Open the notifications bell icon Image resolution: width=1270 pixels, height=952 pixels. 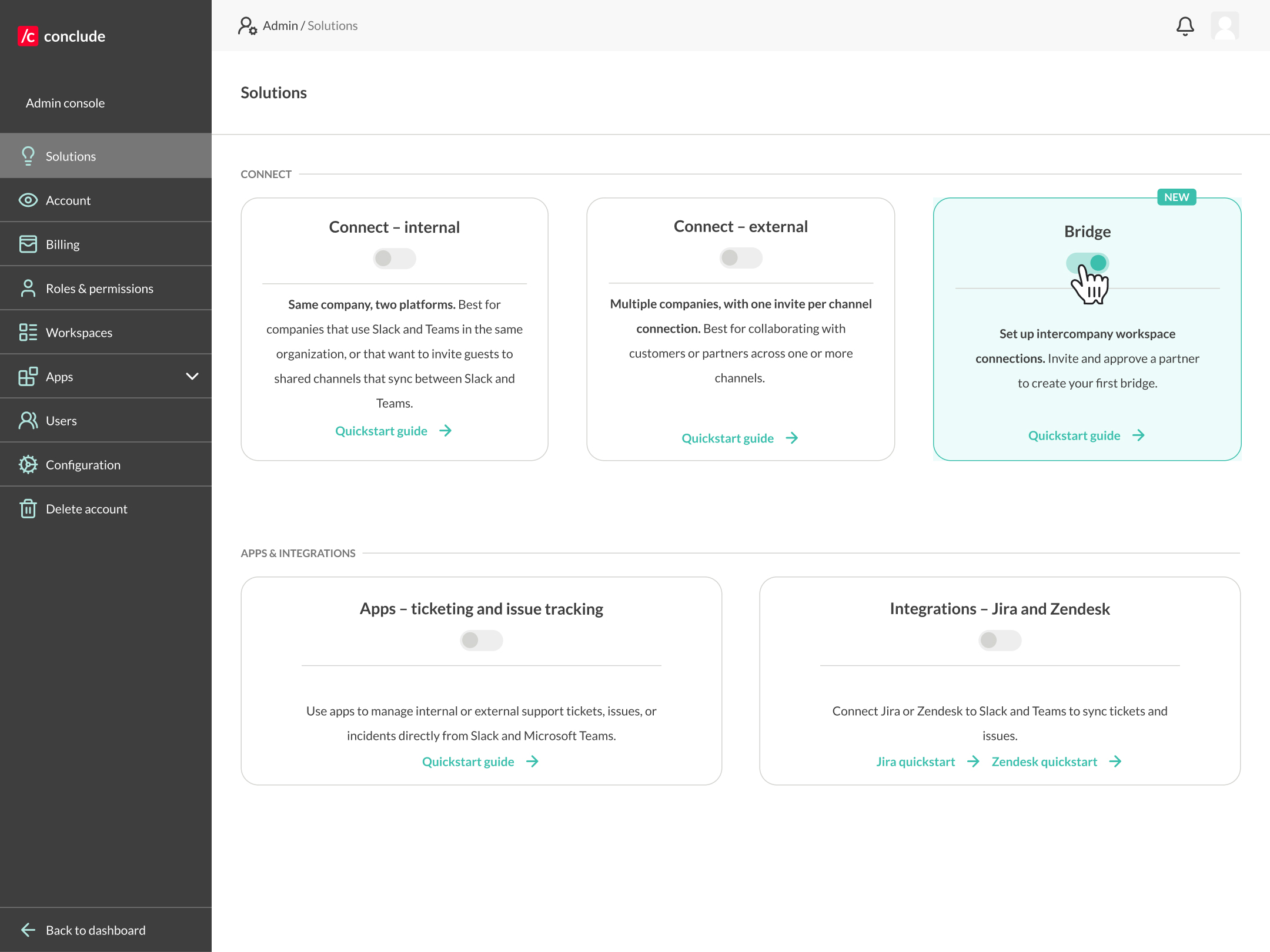point(1185,26)
